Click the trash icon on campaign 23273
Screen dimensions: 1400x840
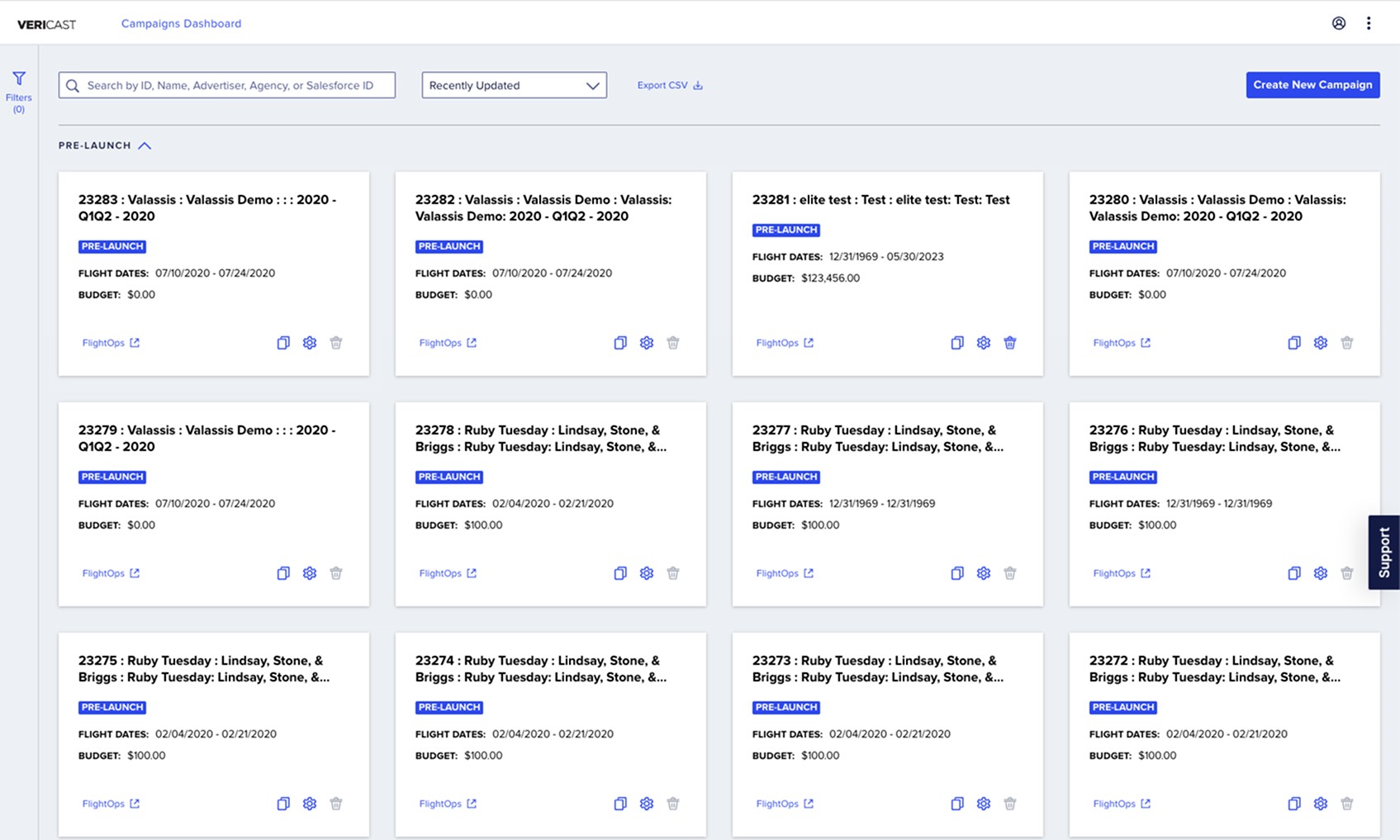click(1010, 804)
